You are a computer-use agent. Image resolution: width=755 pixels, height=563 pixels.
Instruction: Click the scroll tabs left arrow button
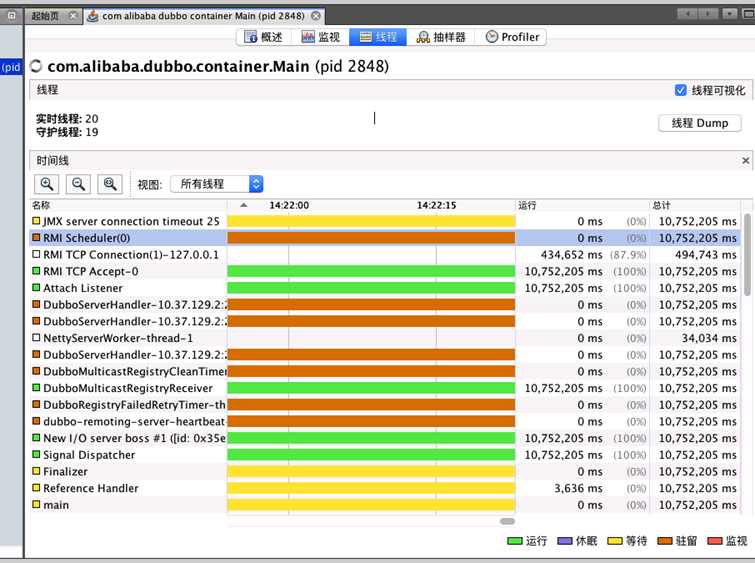click(x=688, y=13)
